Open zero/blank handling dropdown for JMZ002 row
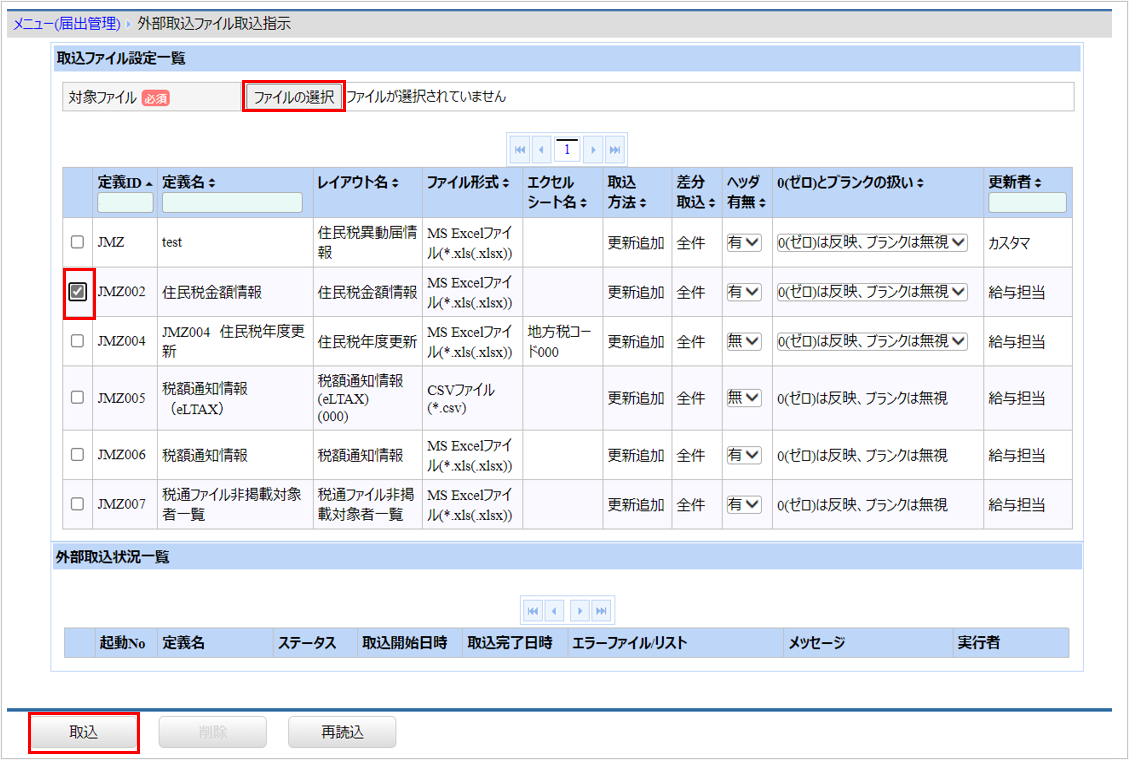Viewport: 1129px width, 760px height. click(872, 291)
